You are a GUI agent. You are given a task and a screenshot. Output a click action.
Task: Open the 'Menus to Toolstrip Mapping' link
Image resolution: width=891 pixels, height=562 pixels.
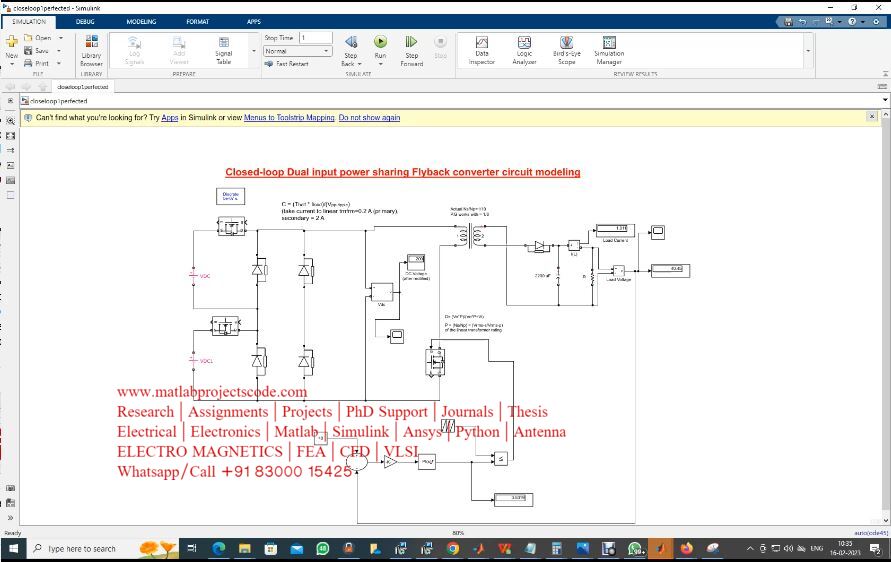point(288,118)
